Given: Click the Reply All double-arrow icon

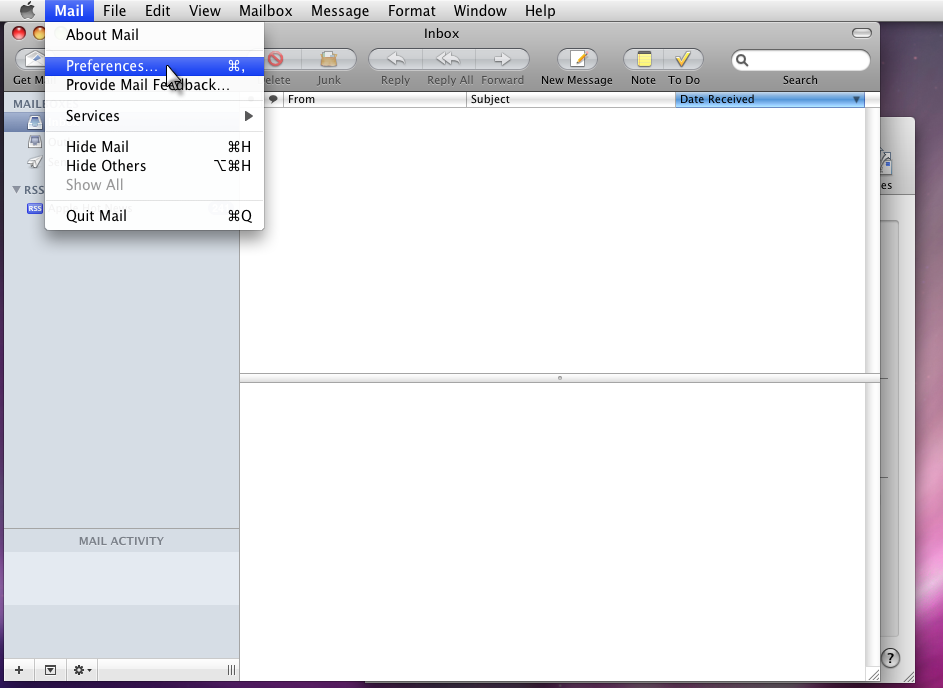Looking at the screenshot, I should click(449, 59).
